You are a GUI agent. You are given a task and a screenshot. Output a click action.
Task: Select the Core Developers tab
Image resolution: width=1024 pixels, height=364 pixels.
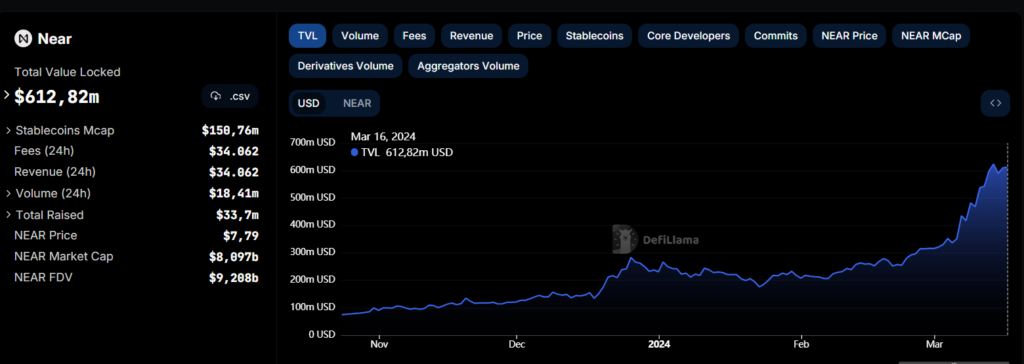[688, 36]
